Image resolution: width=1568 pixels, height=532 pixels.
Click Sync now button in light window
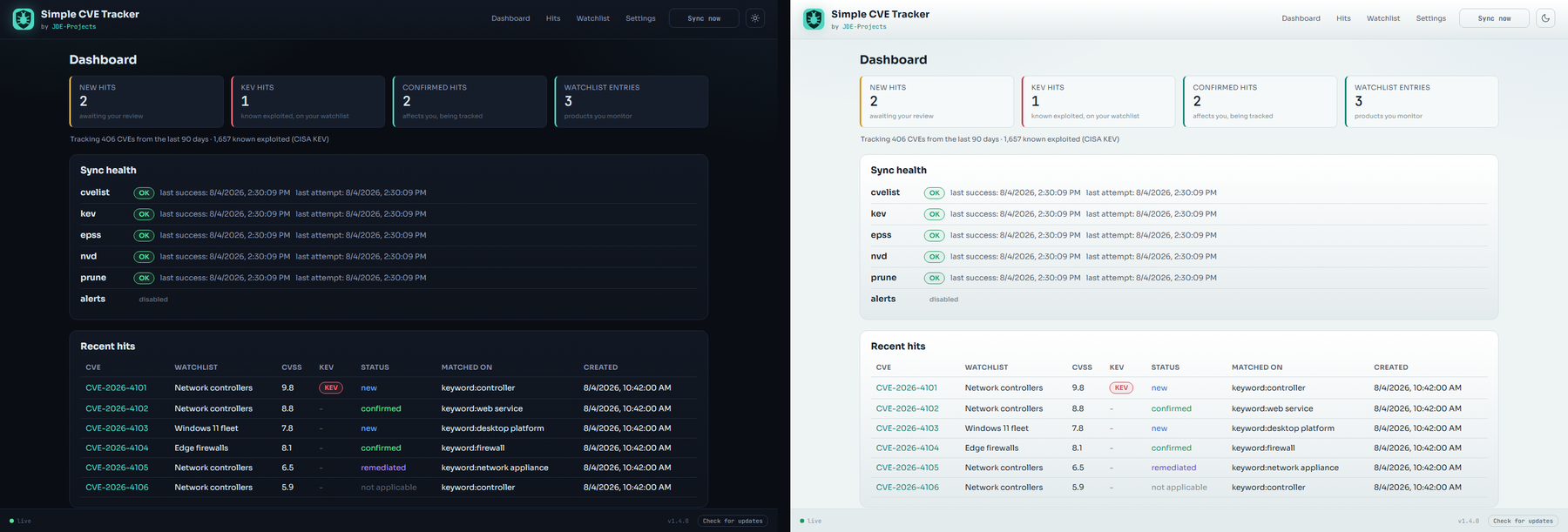(x=1494, y=18)
